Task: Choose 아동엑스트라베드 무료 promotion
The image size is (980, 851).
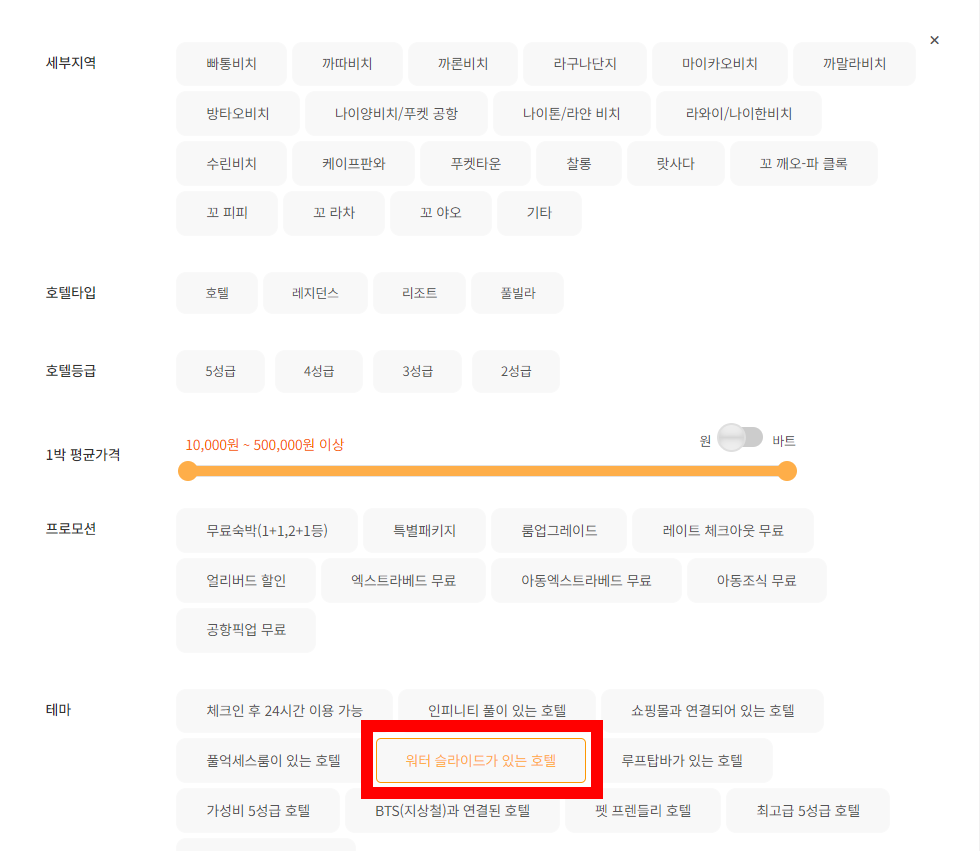Action: click(586, 580)
